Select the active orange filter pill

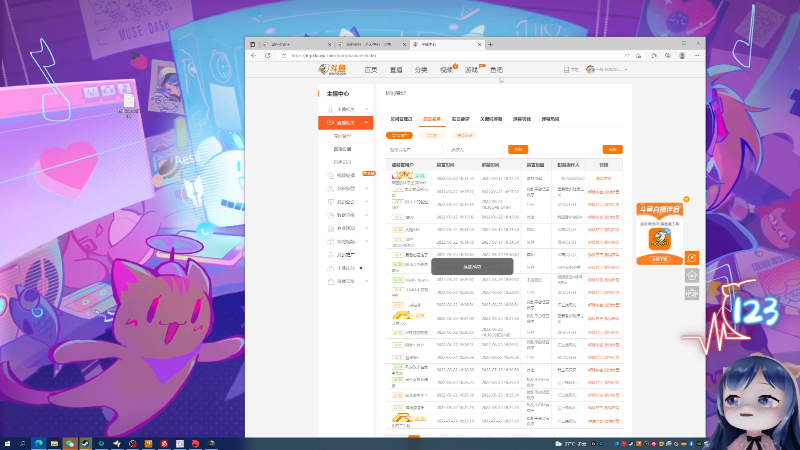[x=399, y=135]
